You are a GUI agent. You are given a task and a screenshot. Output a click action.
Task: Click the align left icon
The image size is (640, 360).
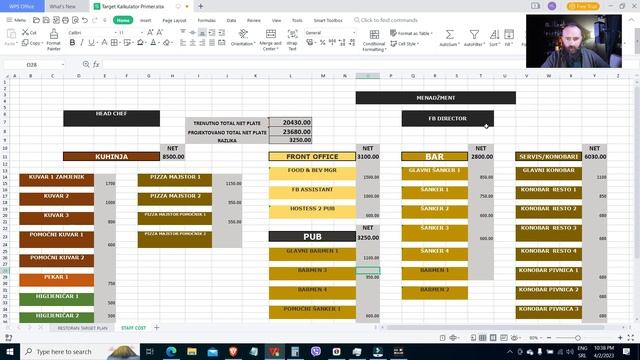point(183,42)
